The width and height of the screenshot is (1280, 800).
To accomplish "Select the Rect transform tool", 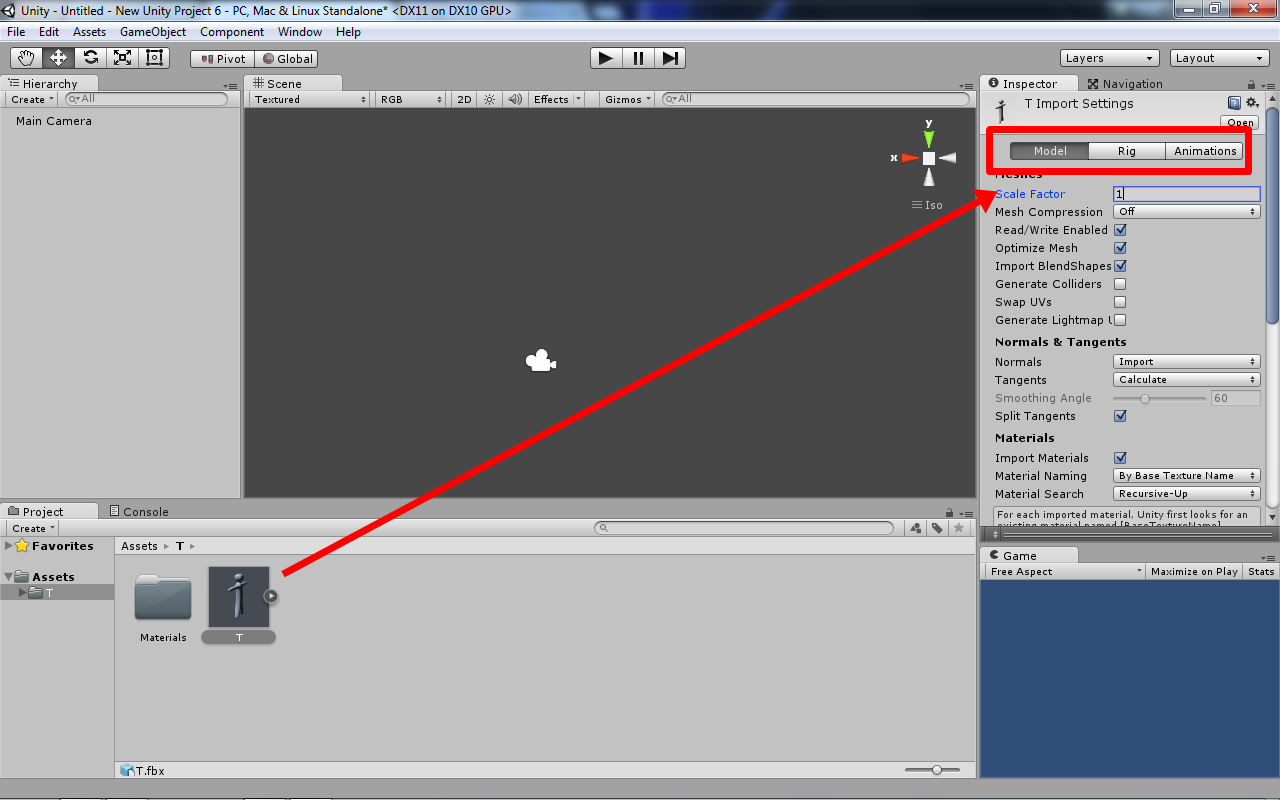I will (x=154, y=58).
